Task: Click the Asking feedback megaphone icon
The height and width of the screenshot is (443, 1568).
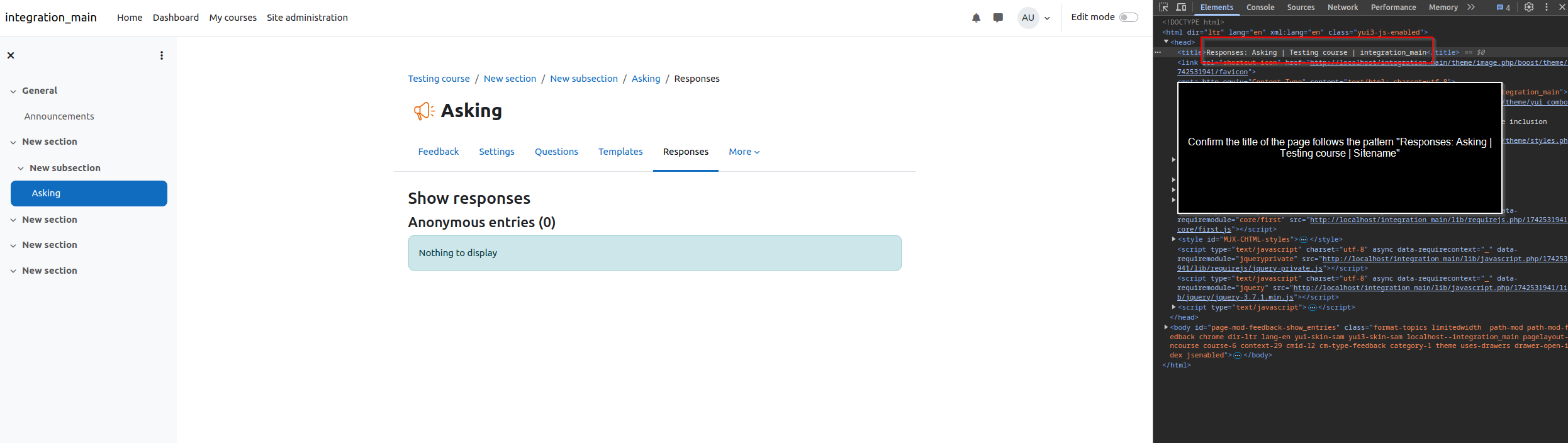Action: click(x=423, y=111)
